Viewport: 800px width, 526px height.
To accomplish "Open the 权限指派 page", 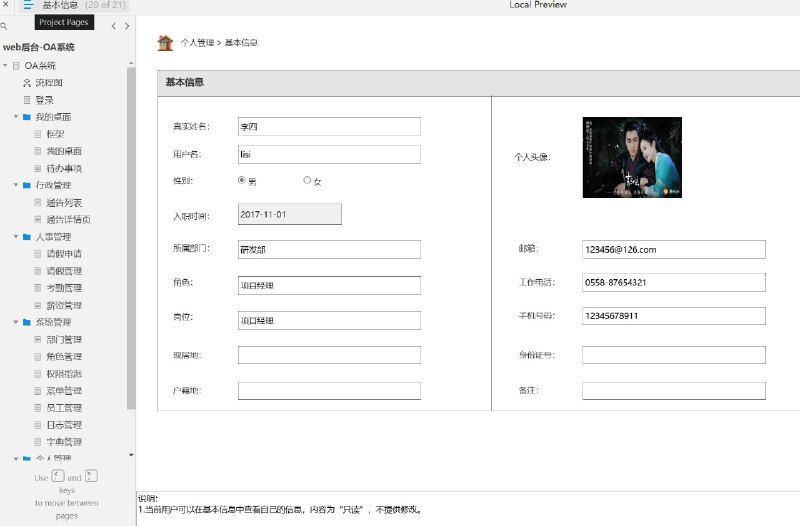I will pyautogui.click(x=64, y=374).
